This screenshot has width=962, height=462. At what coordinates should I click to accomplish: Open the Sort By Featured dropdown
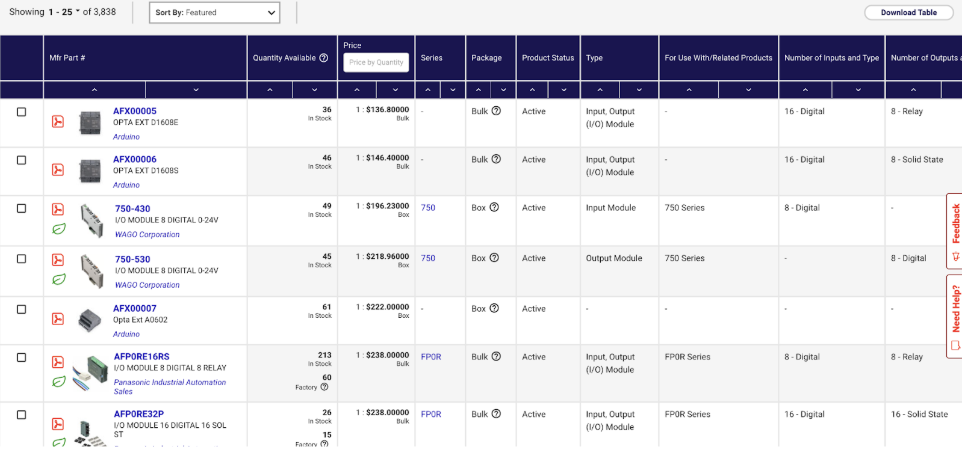(x=215, y=12)
